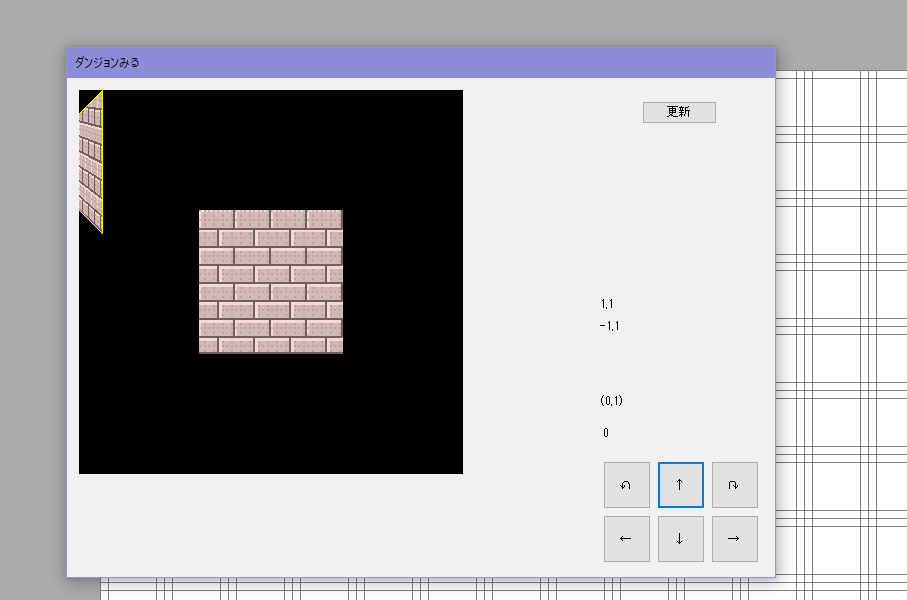
Task: Move backward with the down arrow button
Action: [681, 539]
